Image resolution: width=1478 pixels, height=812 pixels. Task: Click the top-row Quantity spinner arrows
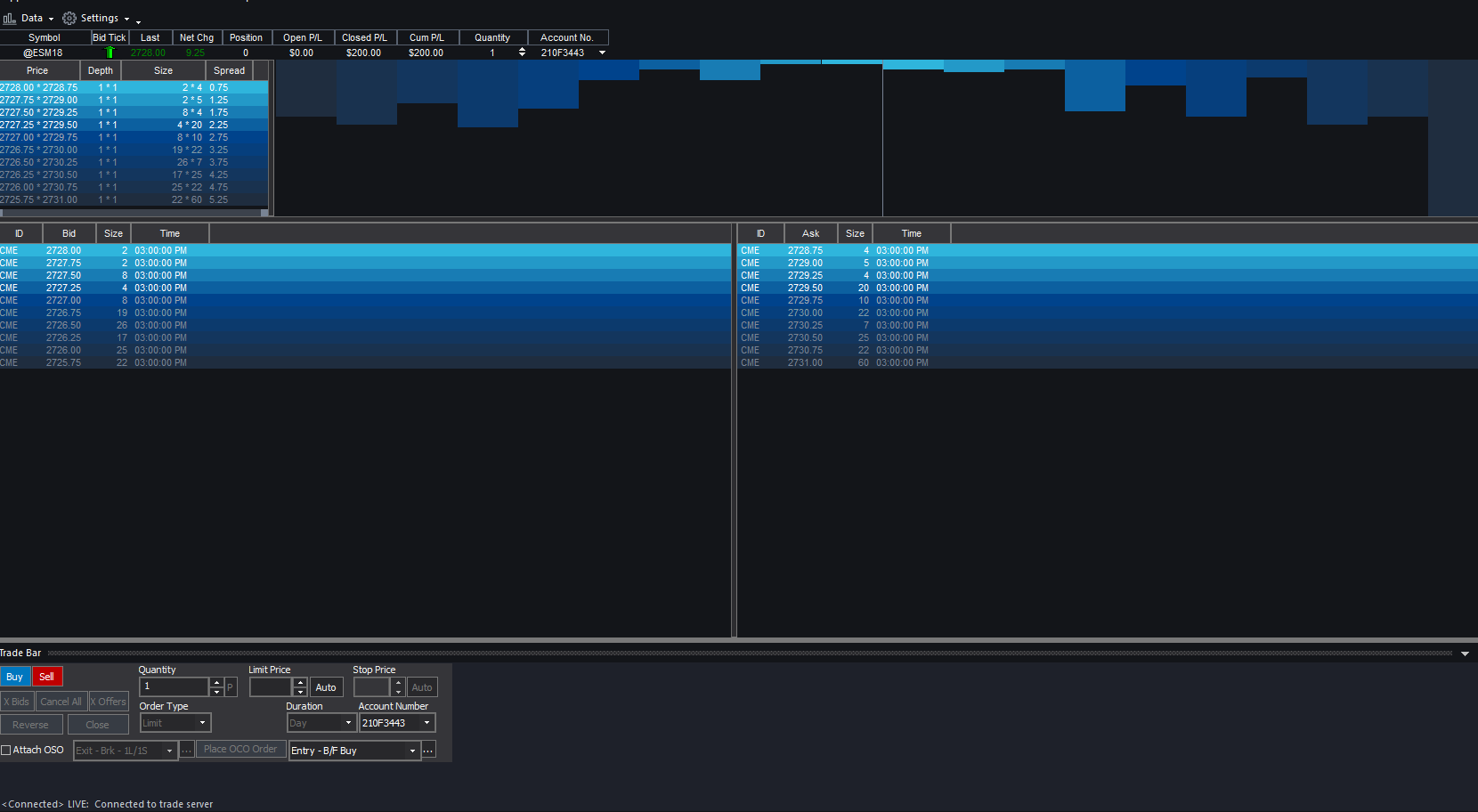[522, 53]
